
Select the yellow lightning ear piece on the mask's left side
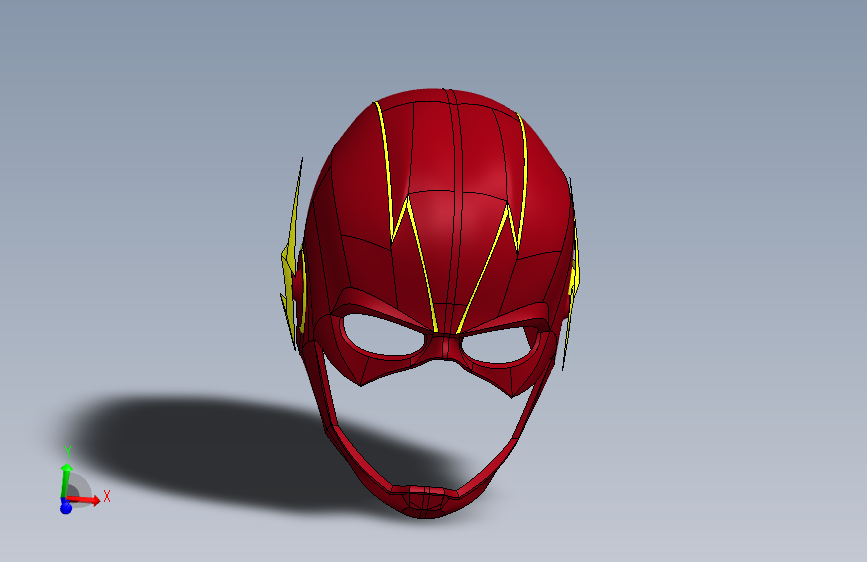click(290, 260)
